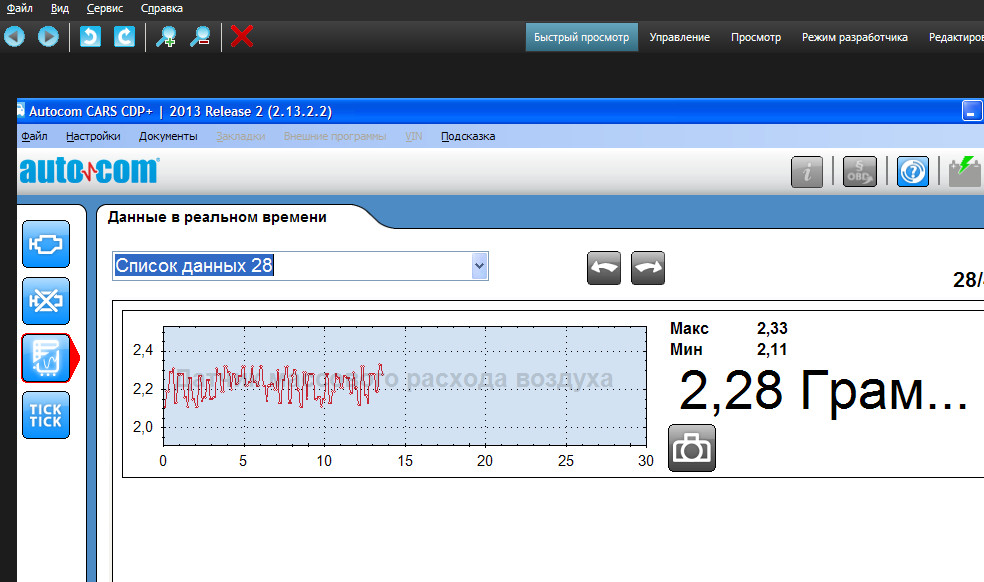Go to next data list arrow
This screenshot has width=984, height=582.
648,268
